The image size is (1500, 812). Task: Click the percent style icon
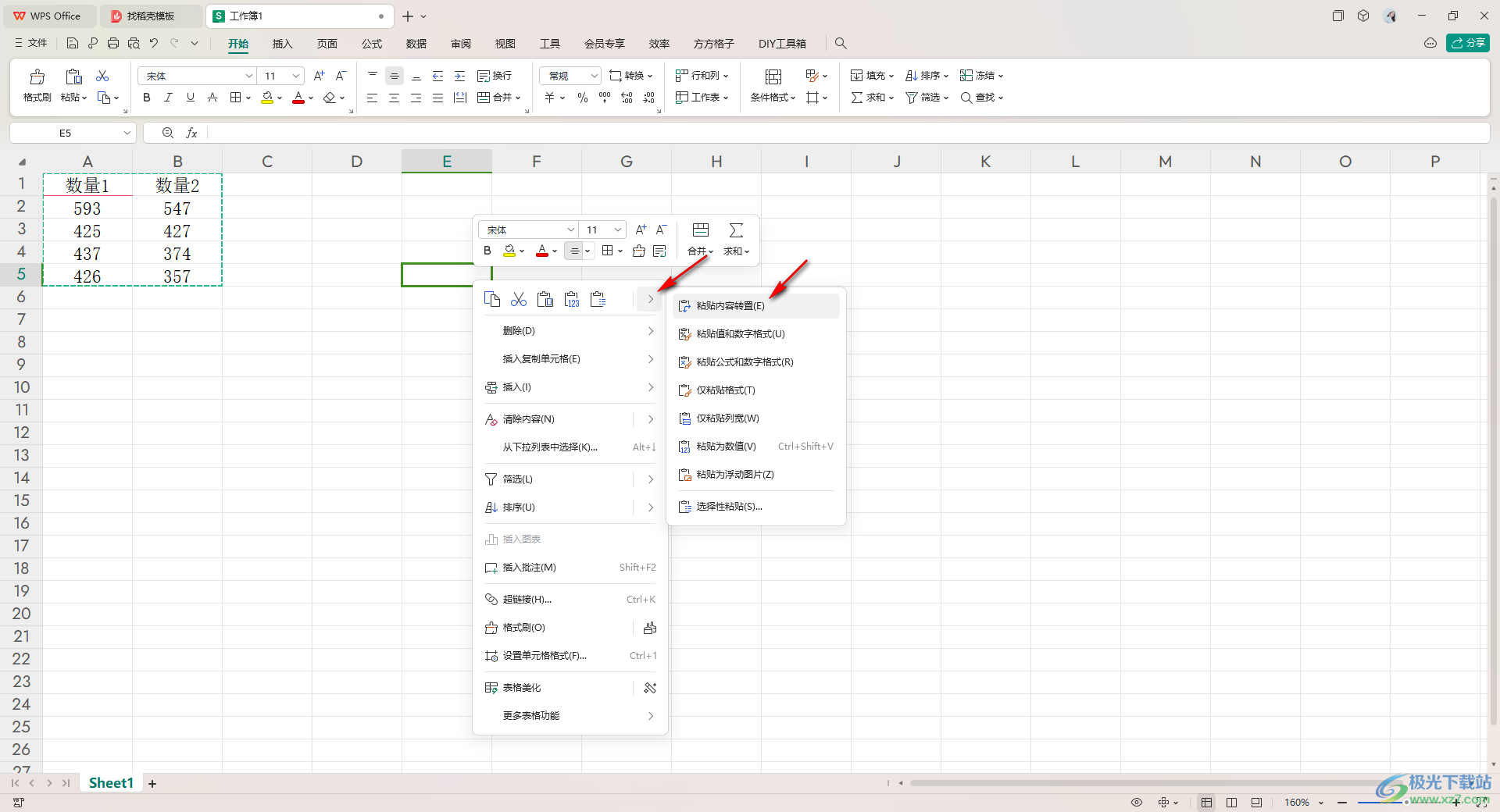(x=583, y=98)
